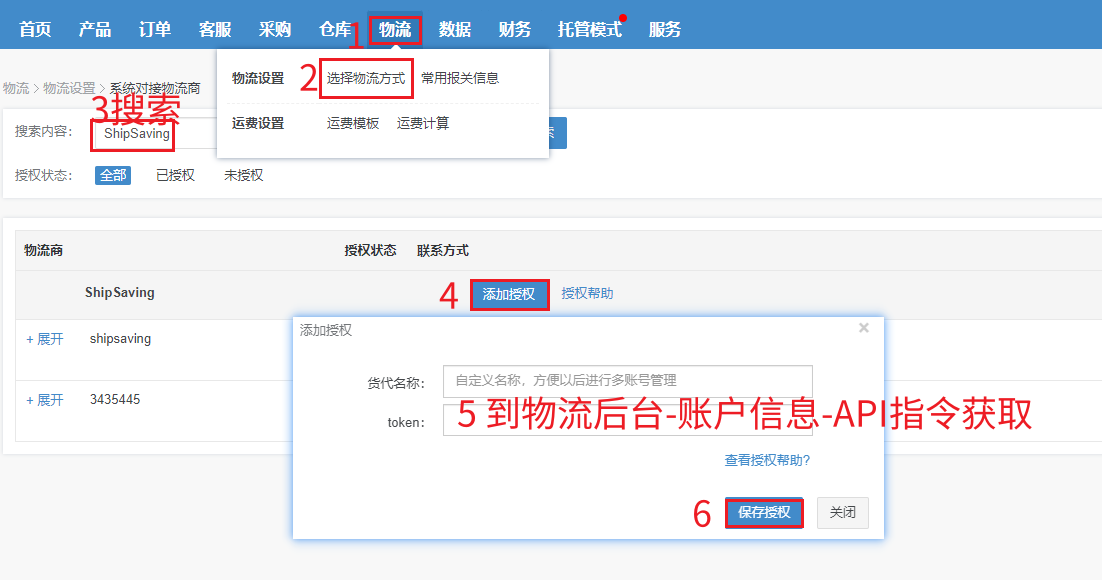Click the ShipSaving provider name in the table

(119, 292)
